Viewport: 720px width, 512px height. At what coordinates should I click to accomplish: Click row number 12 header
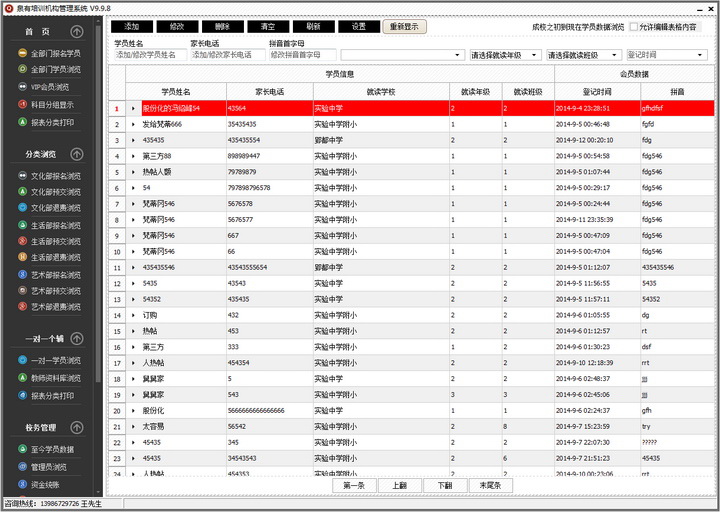tap(117, 283)
